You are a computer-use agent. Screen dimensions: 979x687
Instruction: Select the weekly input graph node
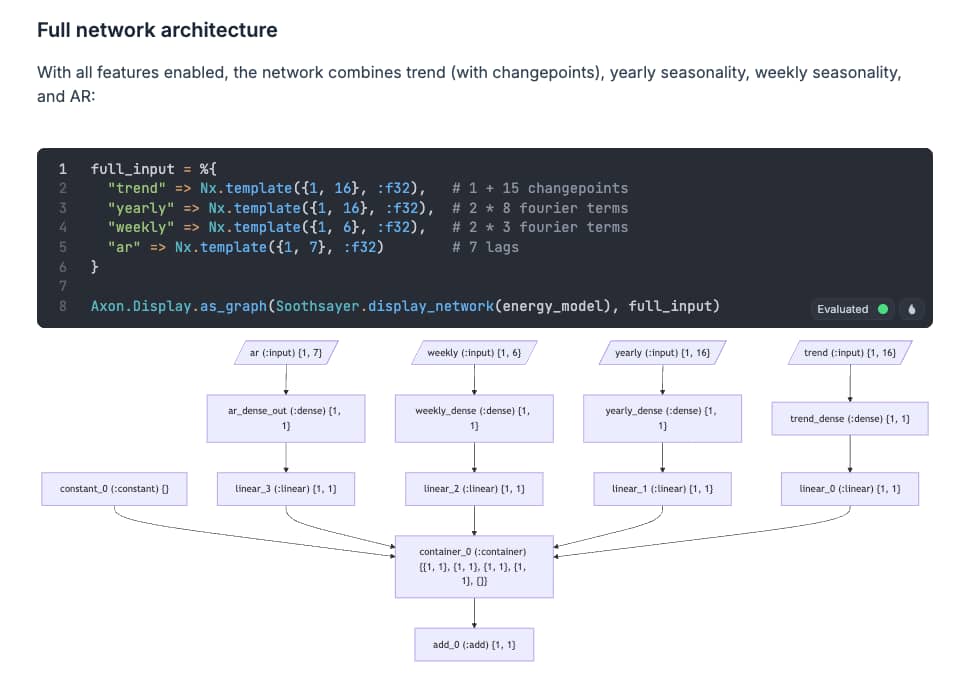(x=474, y=353)
